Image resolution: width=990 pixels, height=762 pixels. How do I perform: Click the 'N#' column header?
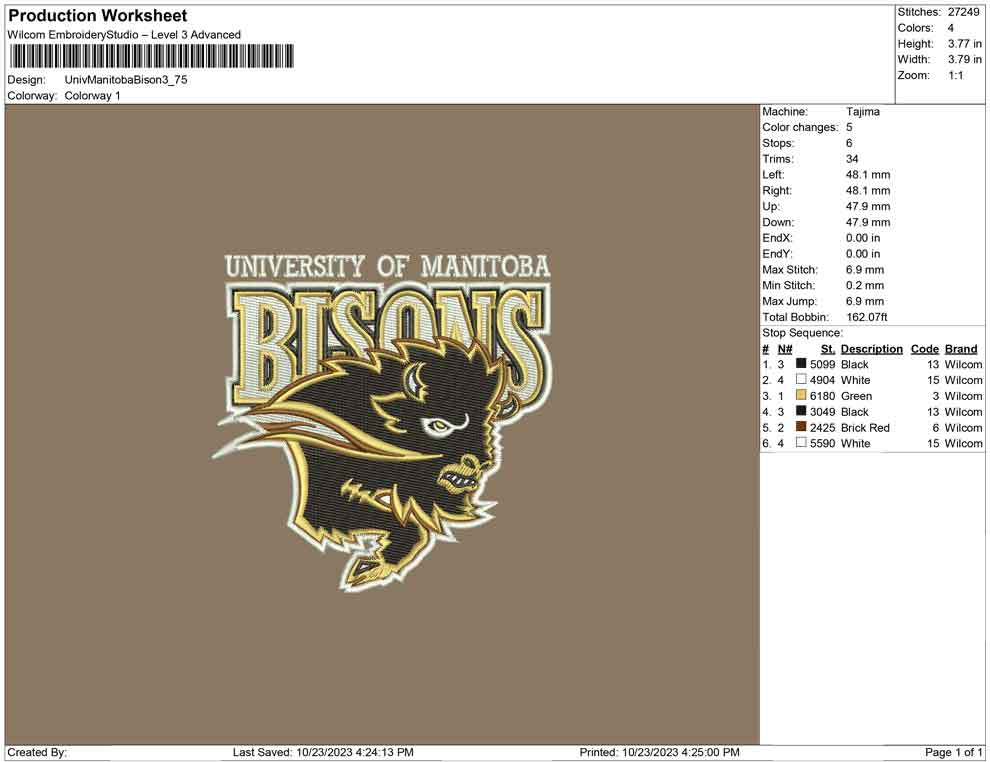(785, 348)
